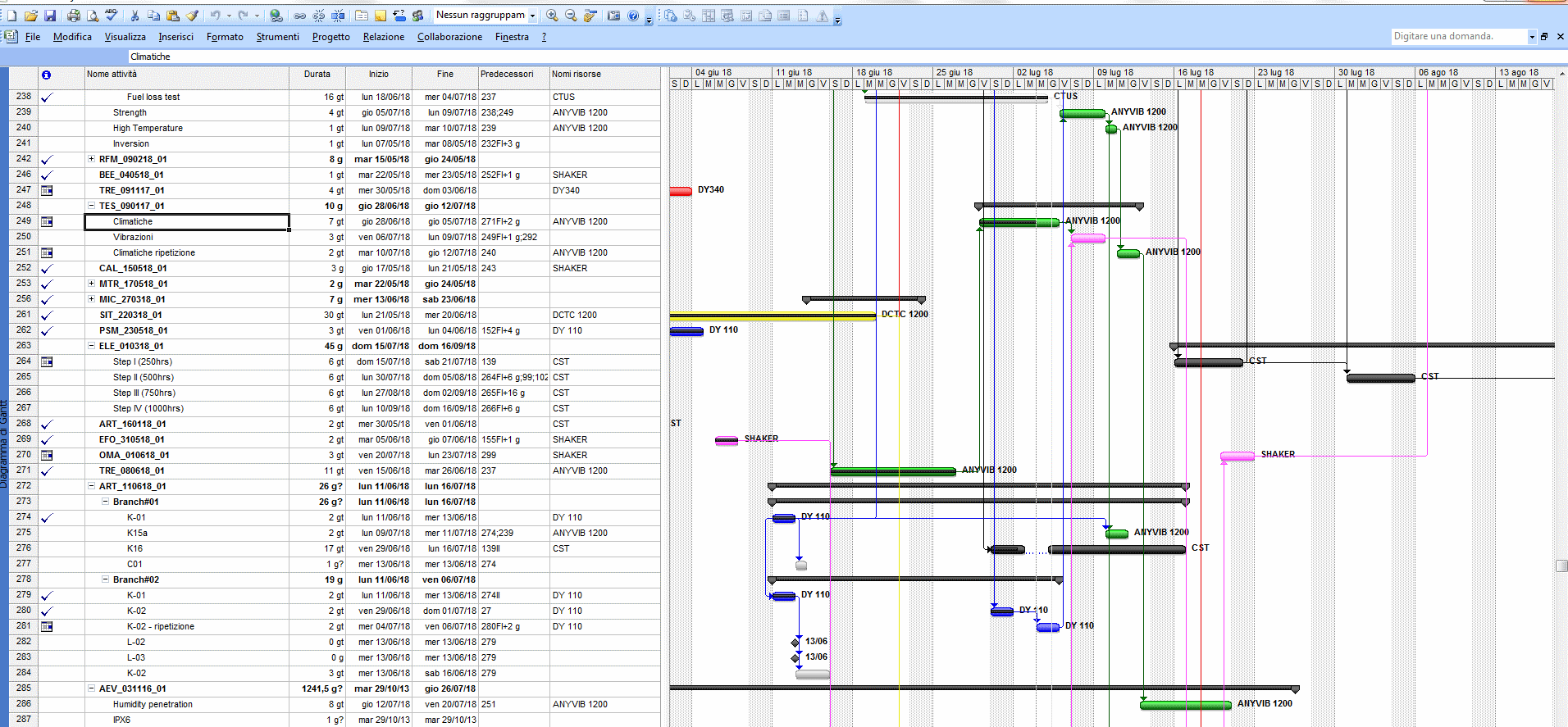The width and height of the screenshot is (1568, 727).
Task: Click the Zoom In magnifier icon
Action: (553, 16)
